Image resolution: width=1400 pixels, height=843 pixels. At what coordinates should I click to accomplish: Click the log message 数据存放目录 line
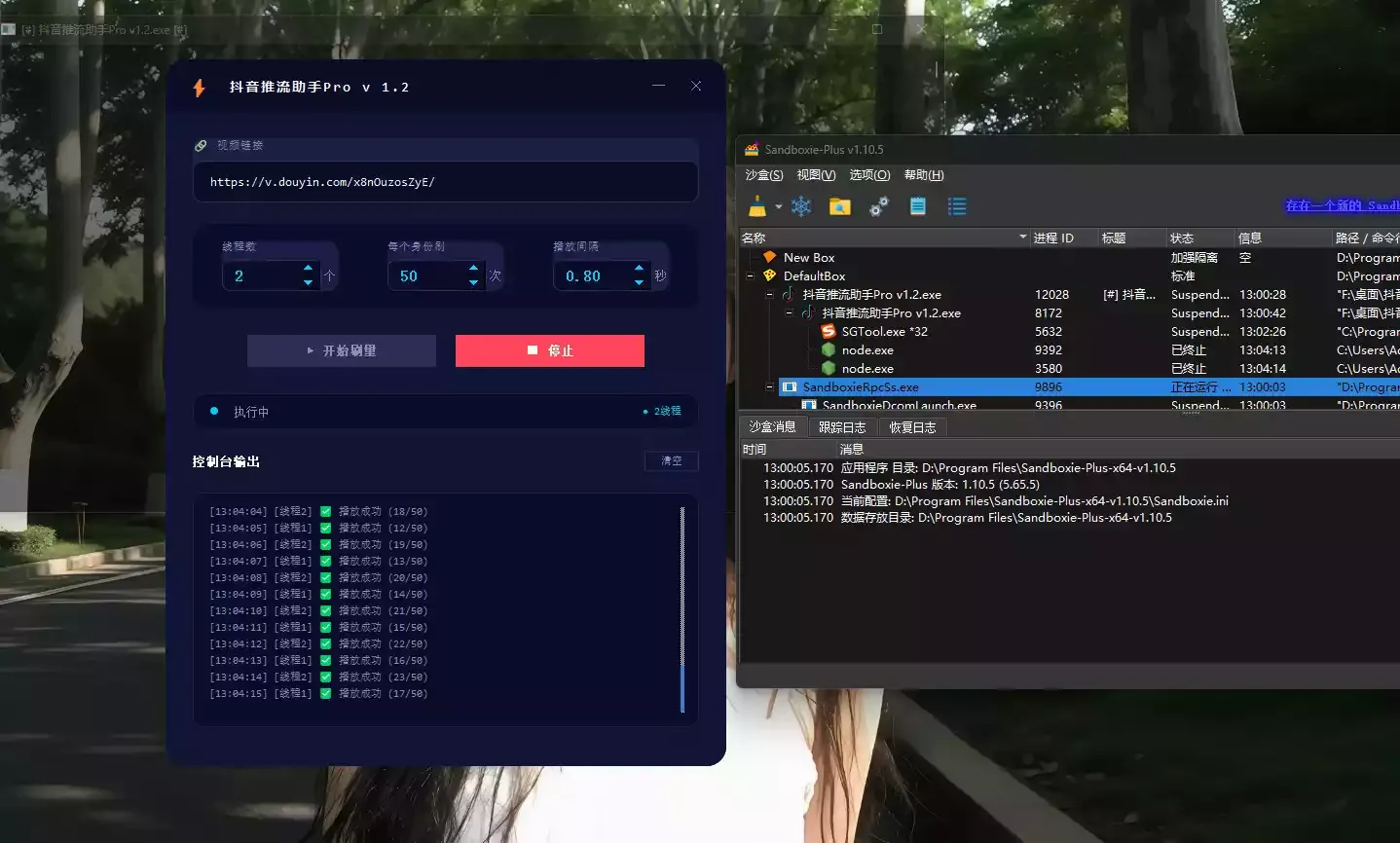[1007, 517]
